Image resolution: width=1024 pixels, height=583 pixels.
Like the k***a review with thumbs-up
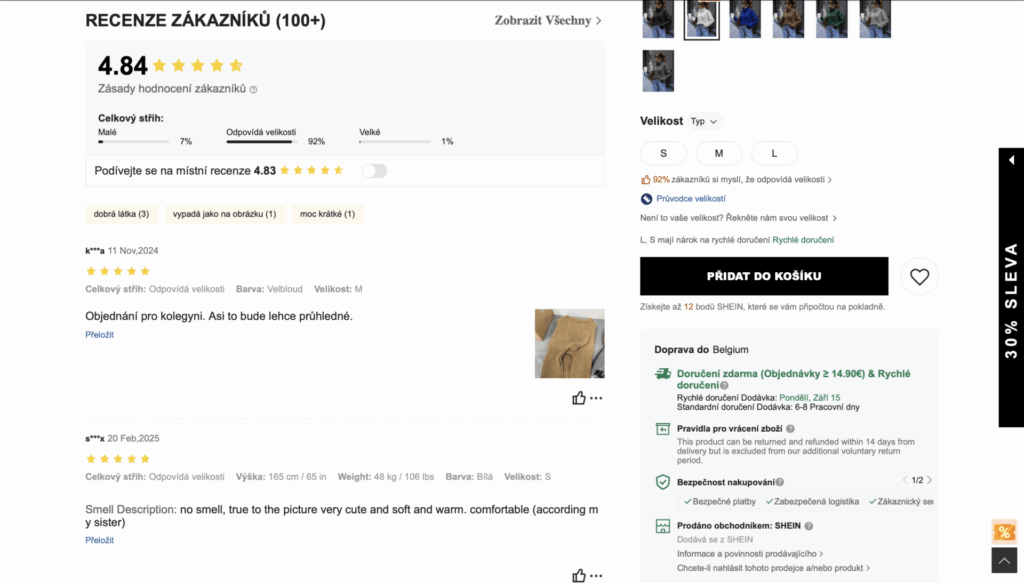579,398
